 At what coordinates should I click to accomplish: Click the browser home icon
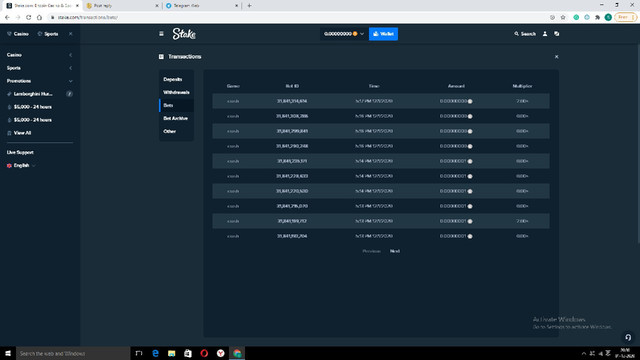point(39,17)
